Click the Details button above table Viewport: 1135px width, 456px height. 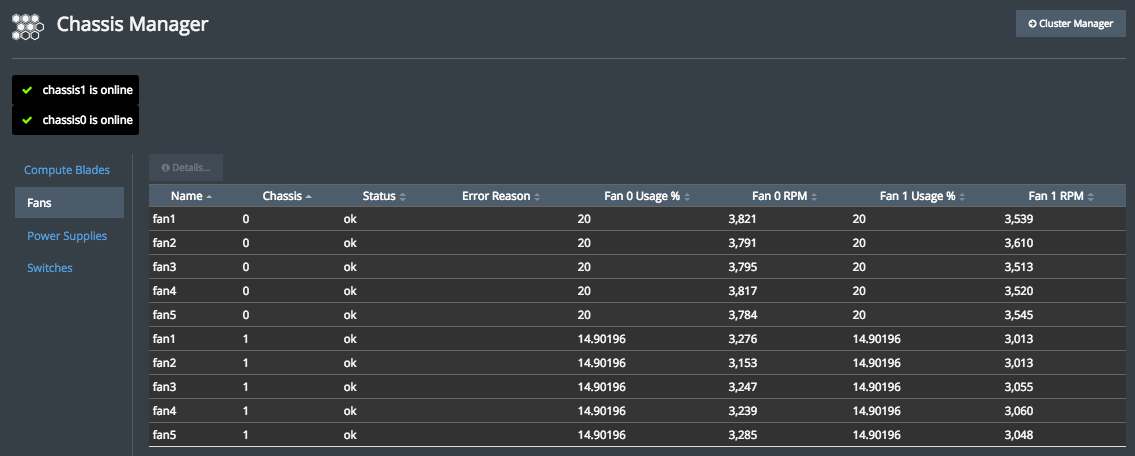tap(186, 167)
